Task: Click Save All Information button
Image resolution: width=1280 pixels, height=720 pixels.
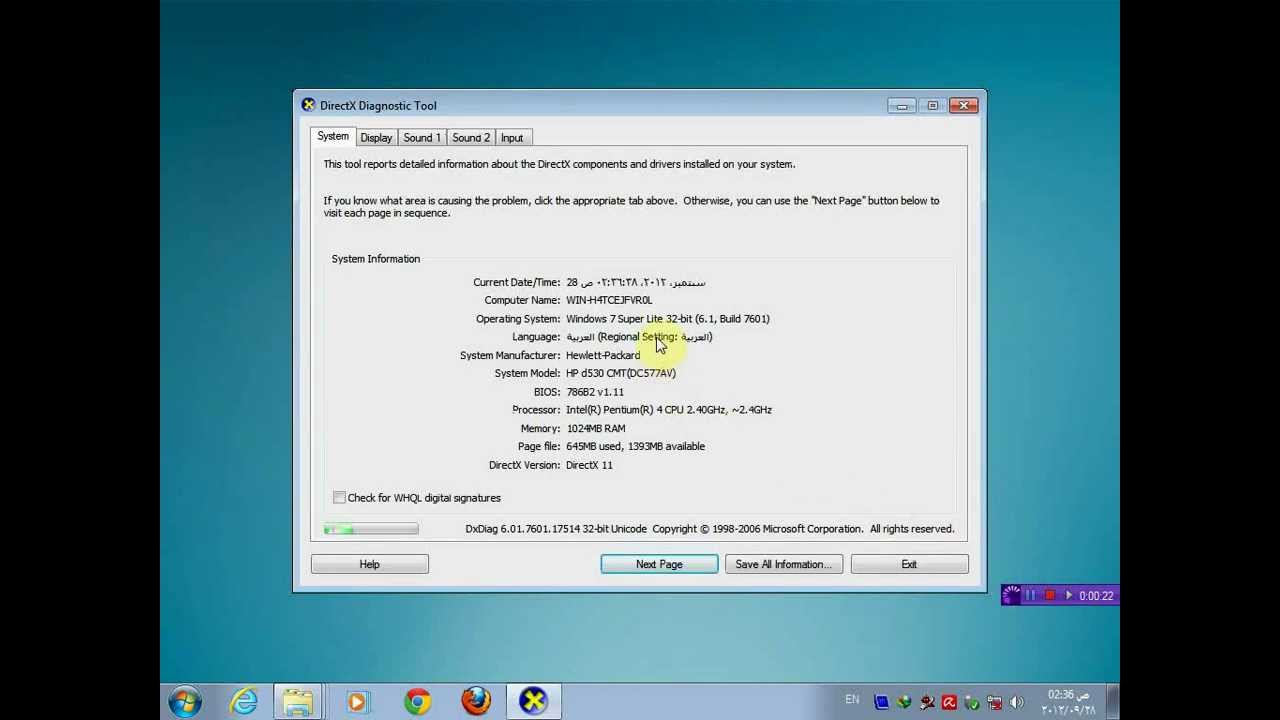Action: [x=784, y=564]
